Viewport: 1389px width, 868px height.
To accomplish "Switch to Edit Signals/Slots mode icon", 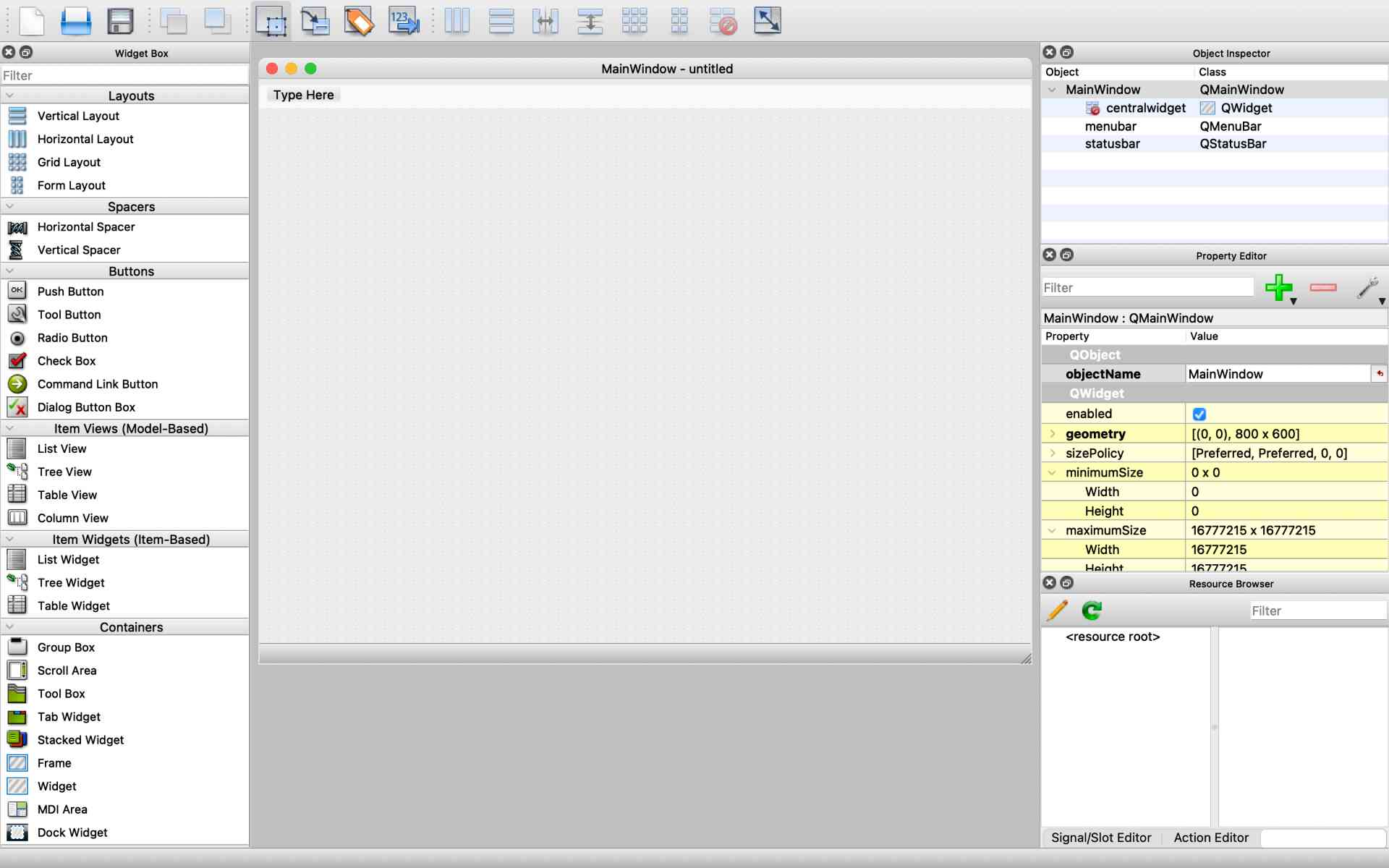I will [x=315, y=21].
